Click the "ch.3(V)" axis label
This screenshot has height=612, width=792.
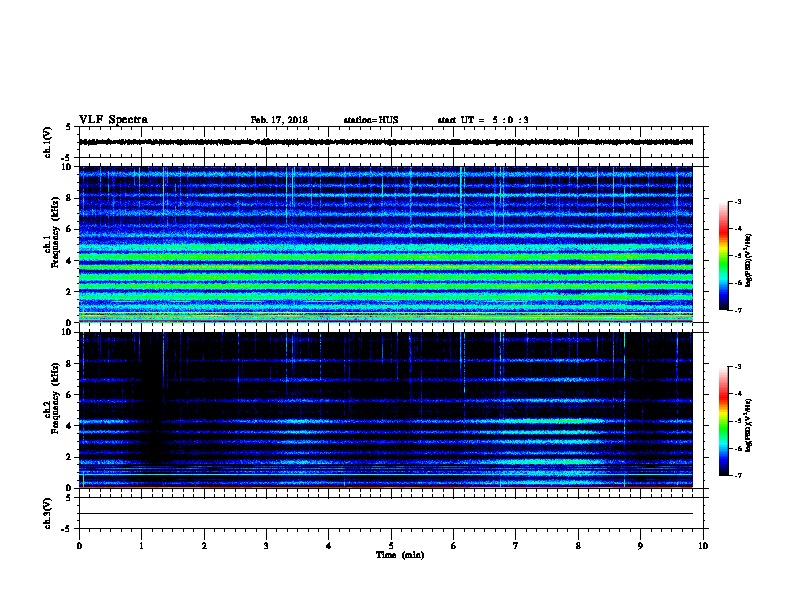coord(47,513)
